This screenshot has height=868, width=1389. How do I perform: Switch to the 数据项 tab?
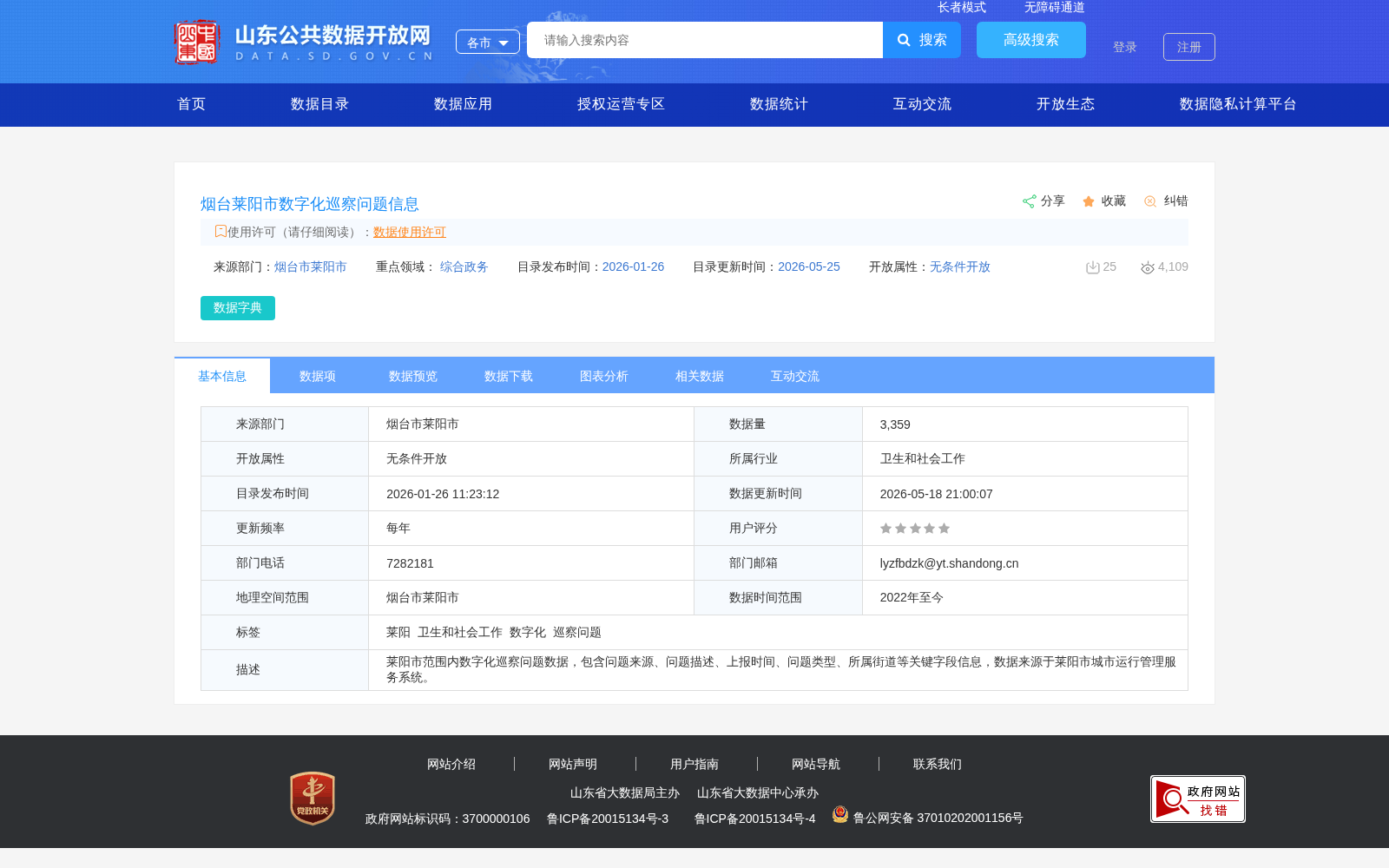[318, 376]
